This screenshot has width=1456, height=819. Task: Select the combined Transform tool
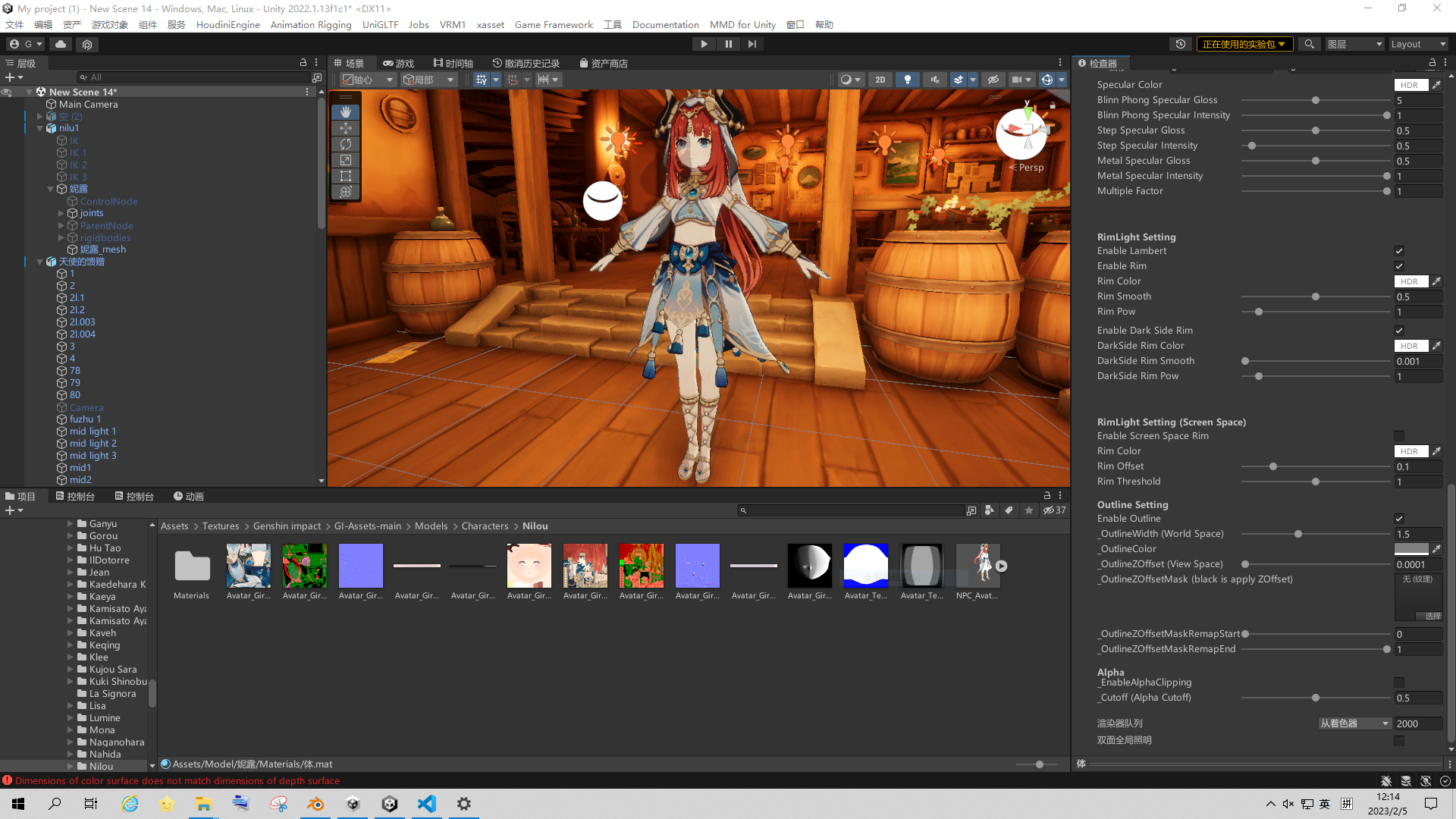point(346,192)
